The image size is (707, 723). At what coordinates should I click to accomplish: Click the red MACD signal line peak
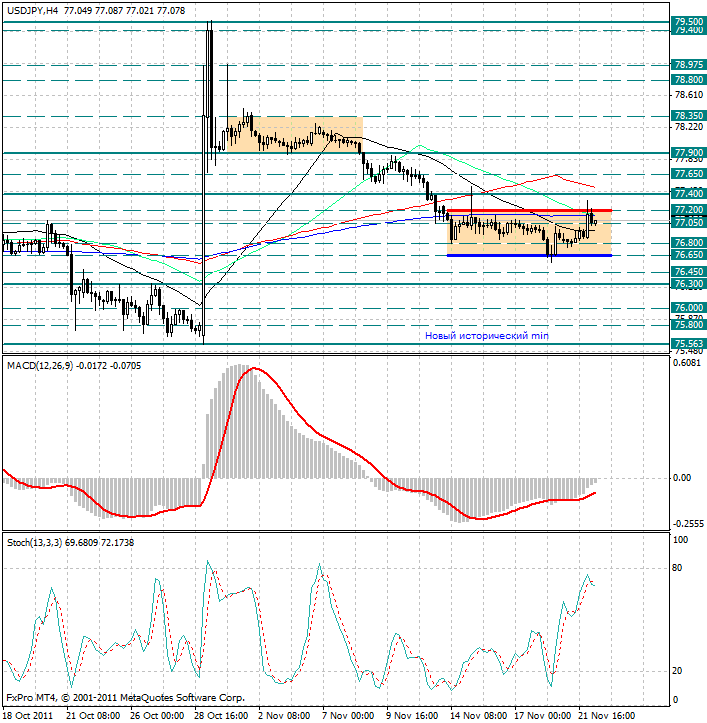coord(254,368)
